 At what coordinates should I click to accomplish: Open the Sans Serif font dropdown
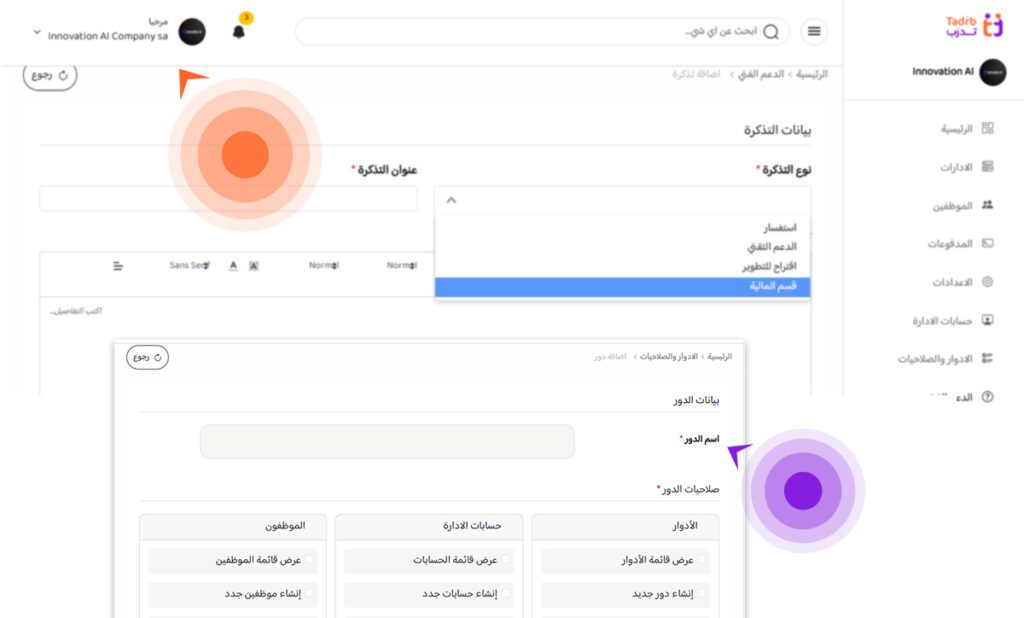[x=189, y=265]
